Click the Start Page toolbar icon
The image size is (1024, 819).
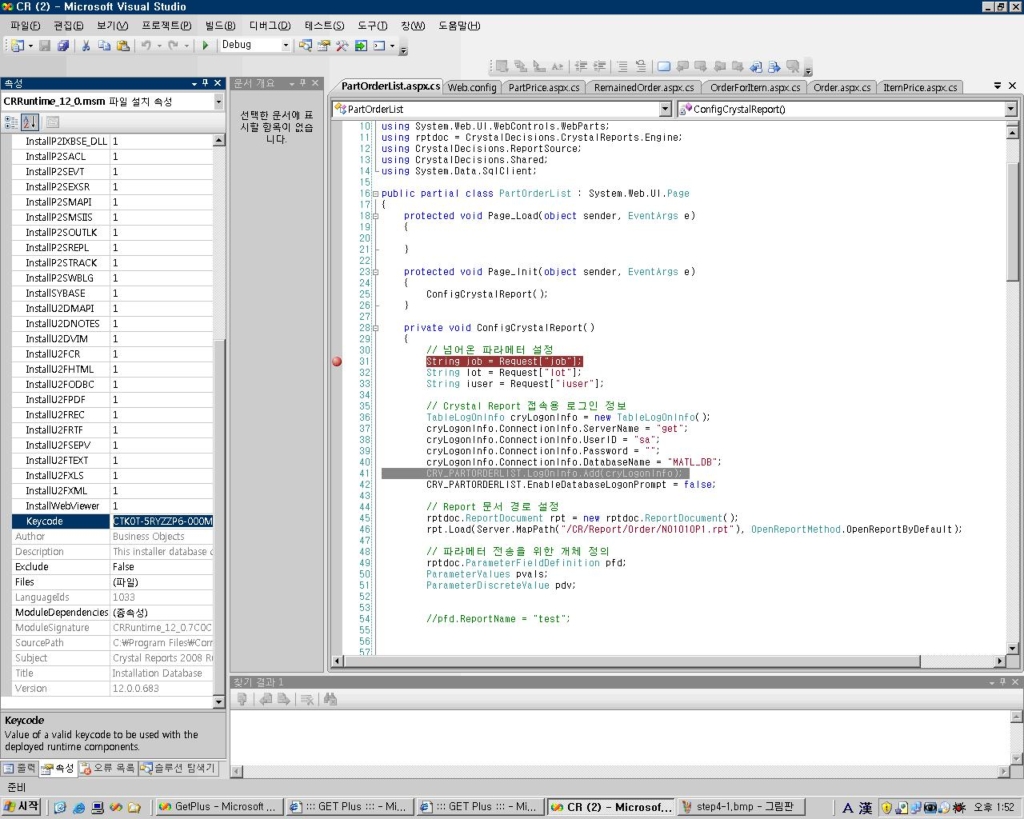pyautogui.click(x=360, y=46)
